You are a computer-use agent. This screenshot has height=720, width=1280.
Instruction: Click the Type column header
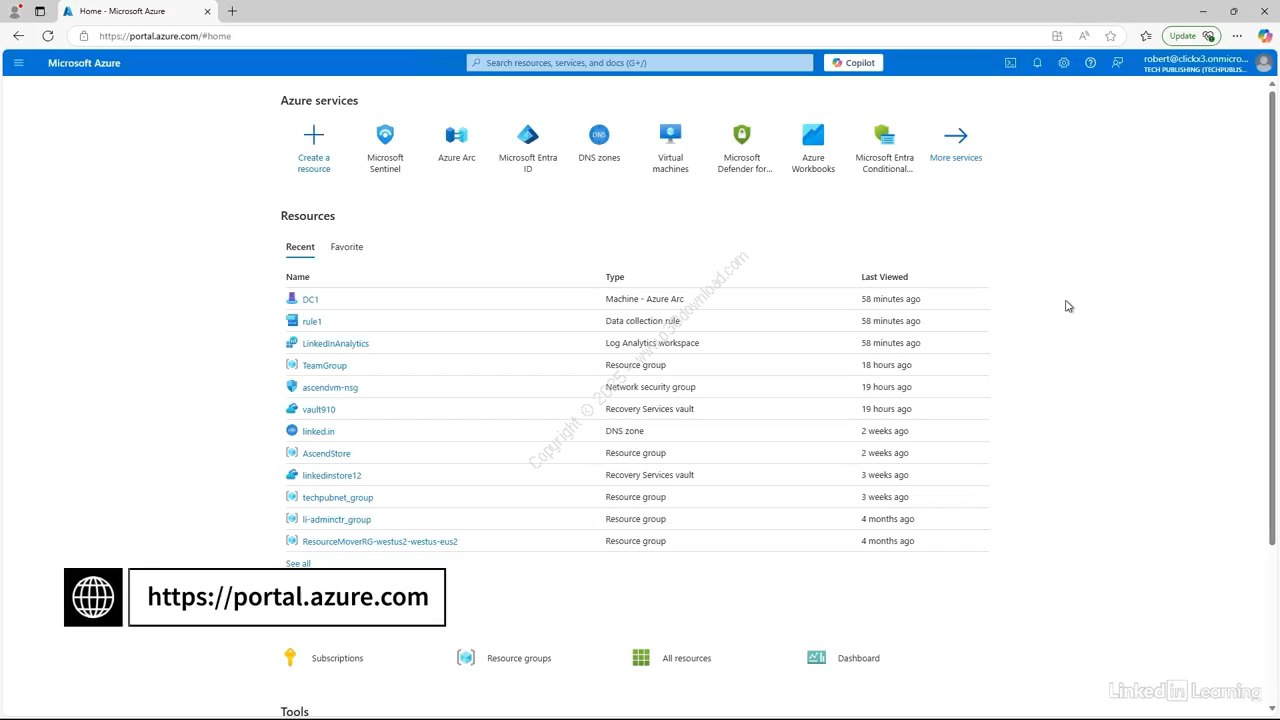pyautogui.click(x=615, y=277)
